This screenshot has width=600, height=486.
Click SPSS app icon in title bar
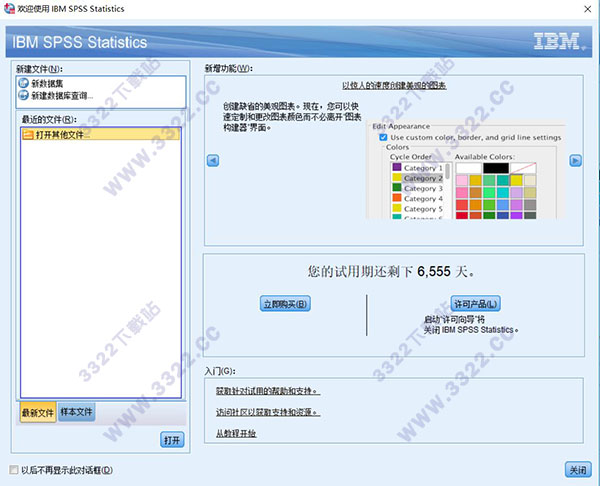pyautogui.click(x=9, y=8)
